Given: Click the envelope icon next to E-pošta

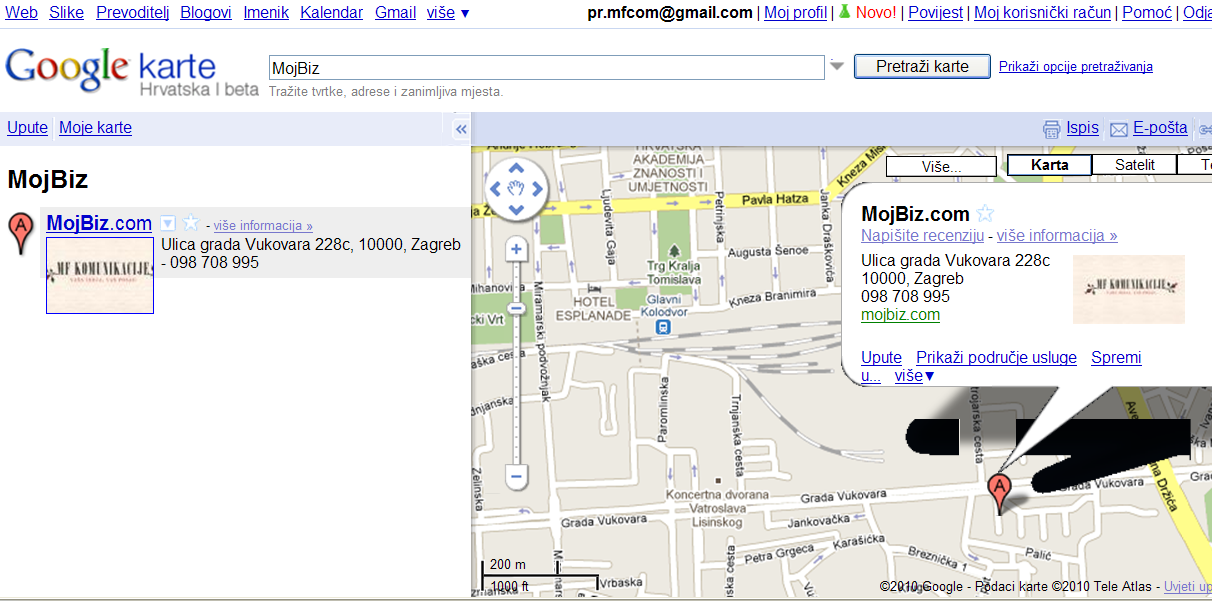Looking at the screenshot, I should click(x=1119, y=129).
